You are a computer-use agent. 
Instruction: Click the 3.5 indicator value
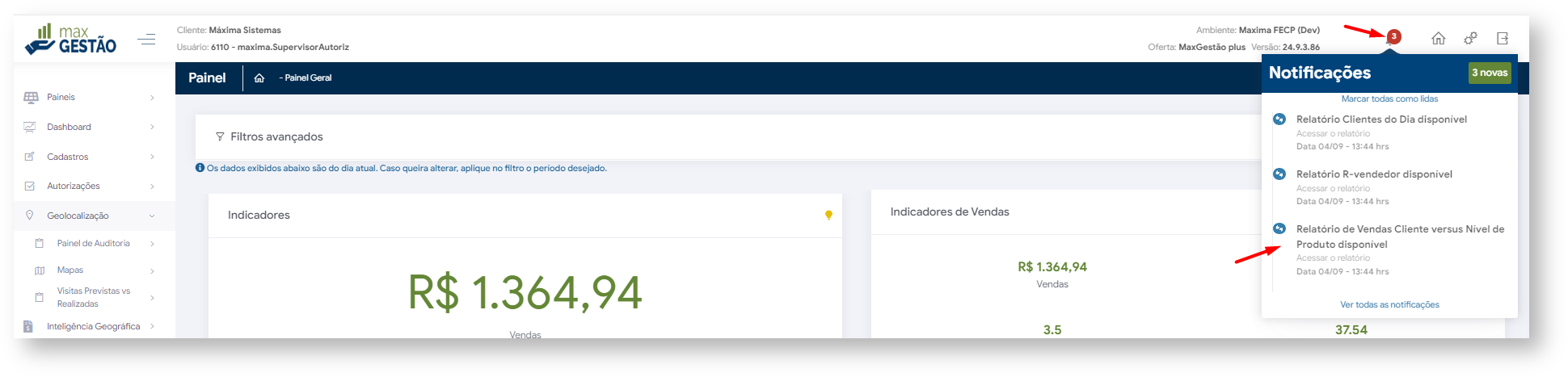tap(1052, 330)
